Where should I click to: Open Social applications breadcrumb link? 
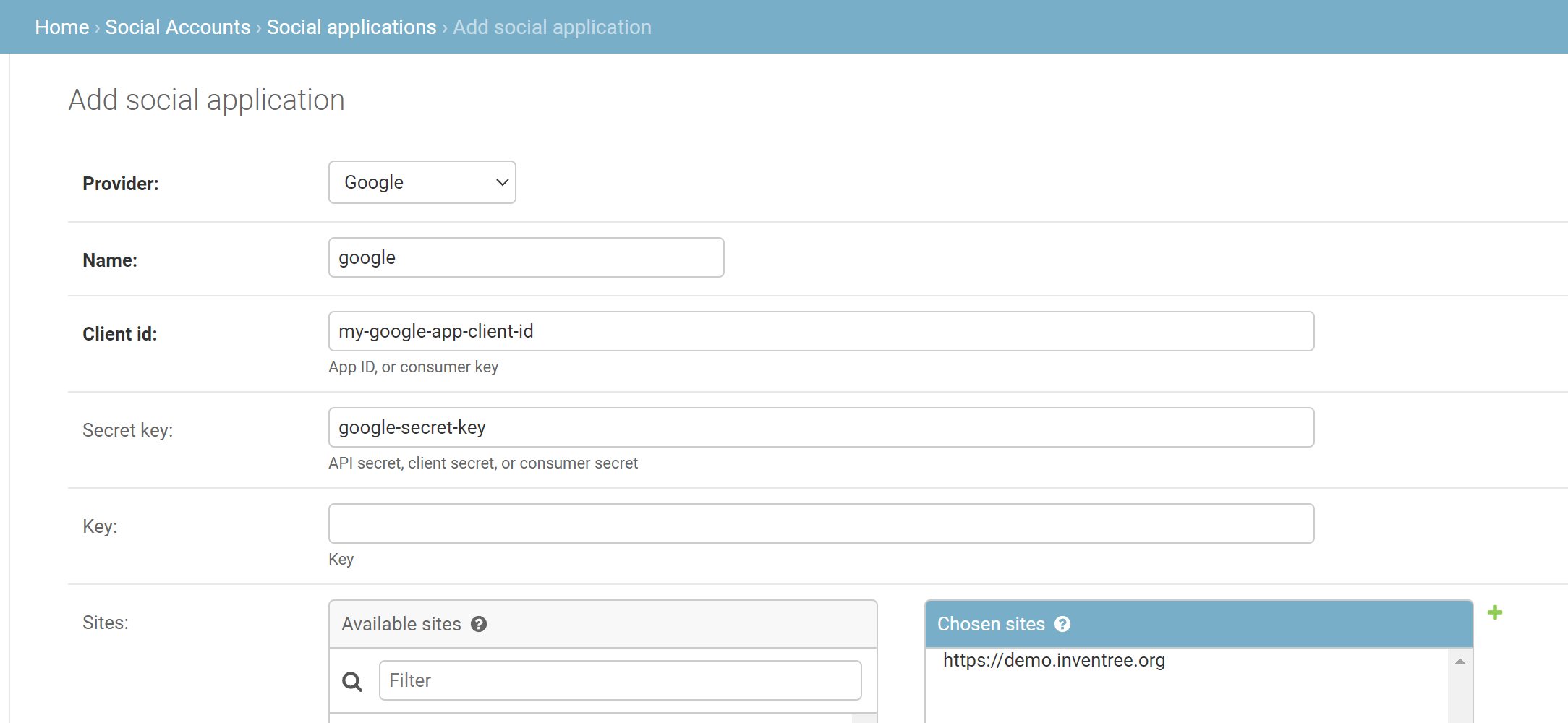(x=351, y=27)
